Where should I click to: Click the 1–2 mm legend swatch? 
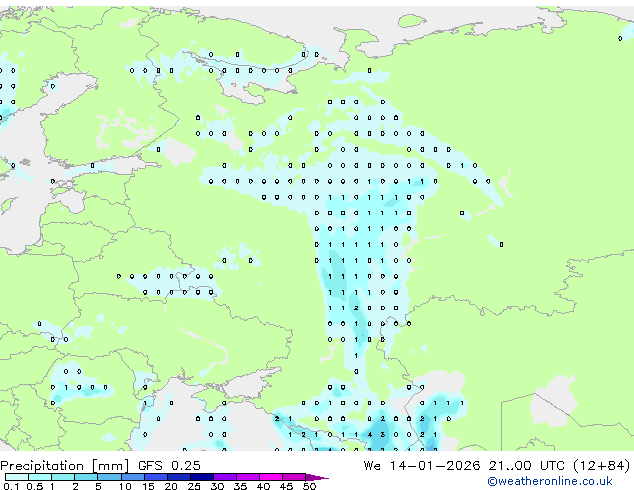[x=63, y=477]
